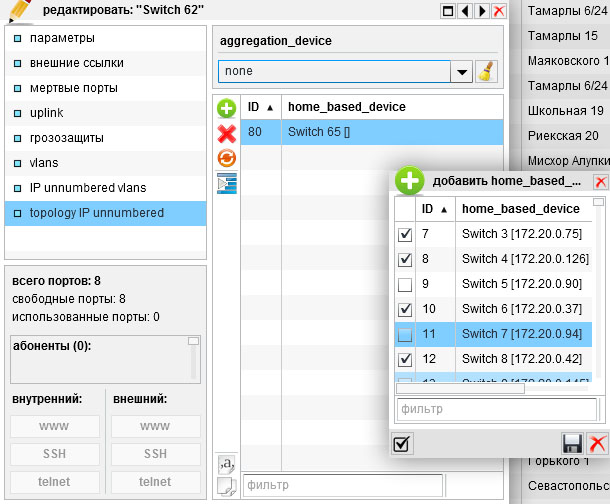Click the red delete record icon

[x=226, y=133]
